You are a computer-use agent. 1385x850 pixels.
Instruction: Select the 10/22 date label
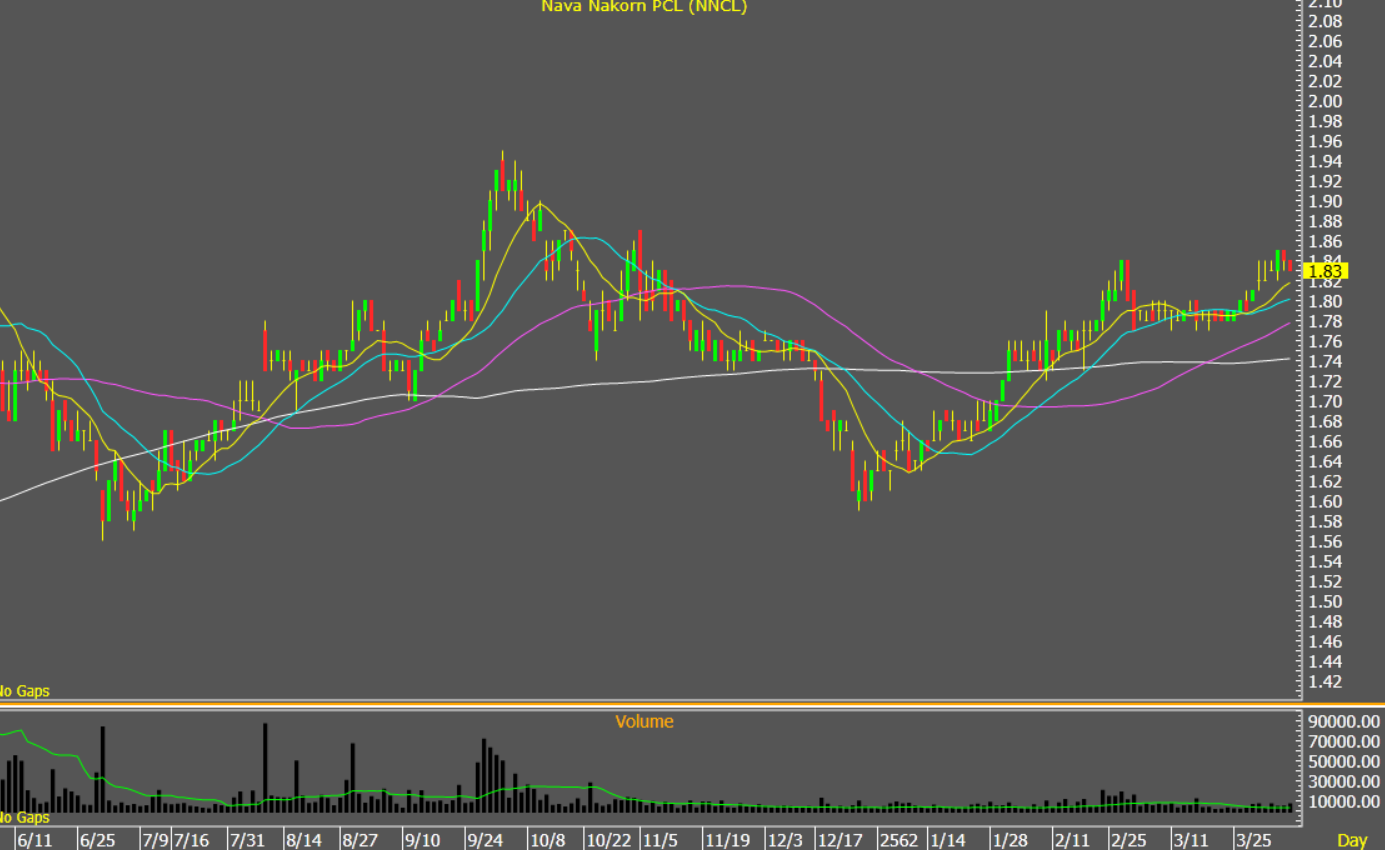[x=608, y=840]
